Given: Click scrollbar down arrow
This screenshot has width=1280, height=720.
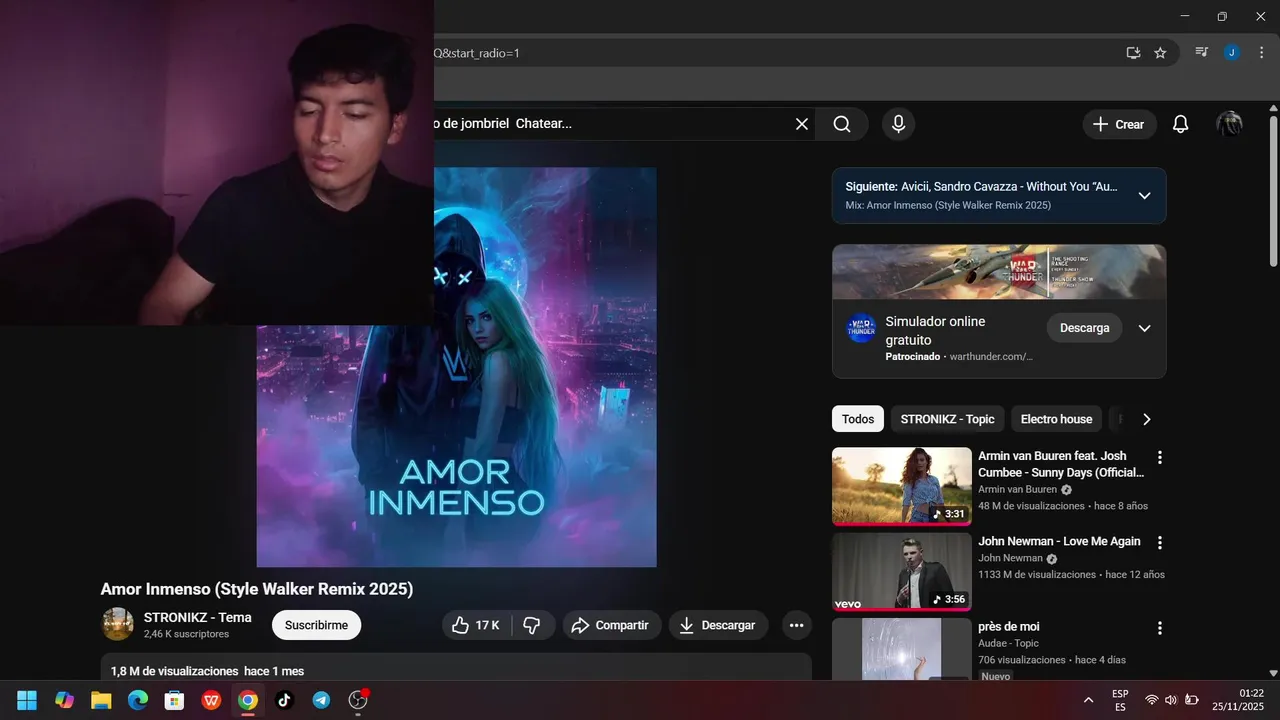Looking at the screenshot, I should 1273,673.
